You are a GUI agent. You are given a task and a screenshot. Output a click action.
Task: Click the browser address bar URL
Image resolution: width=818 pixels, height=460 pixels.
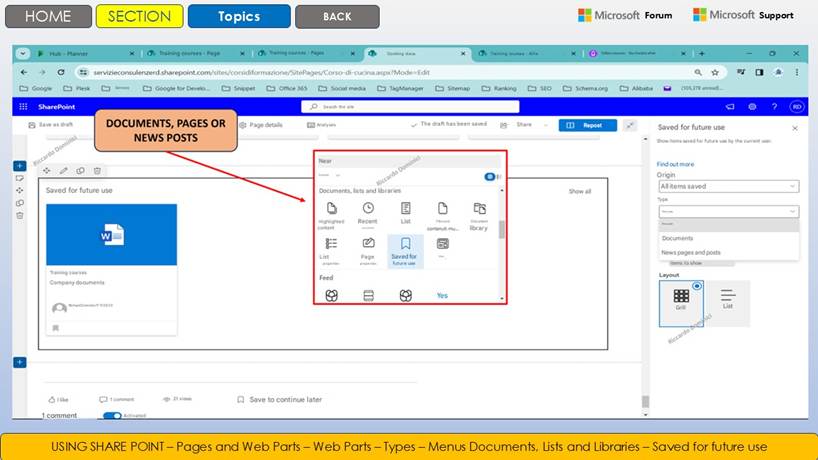261,72
